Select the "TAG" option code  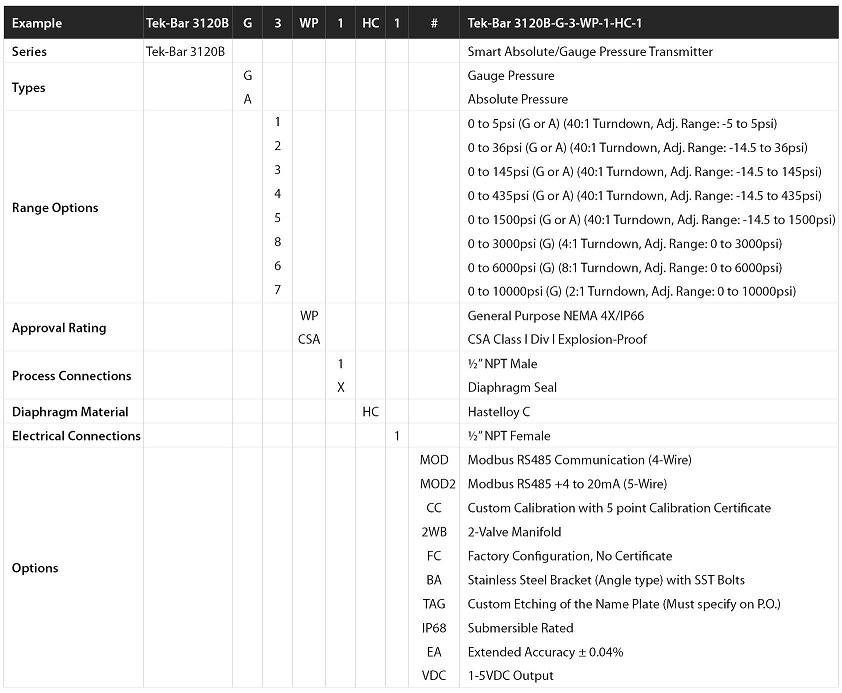pyautogui.click(x=434, y=604)
